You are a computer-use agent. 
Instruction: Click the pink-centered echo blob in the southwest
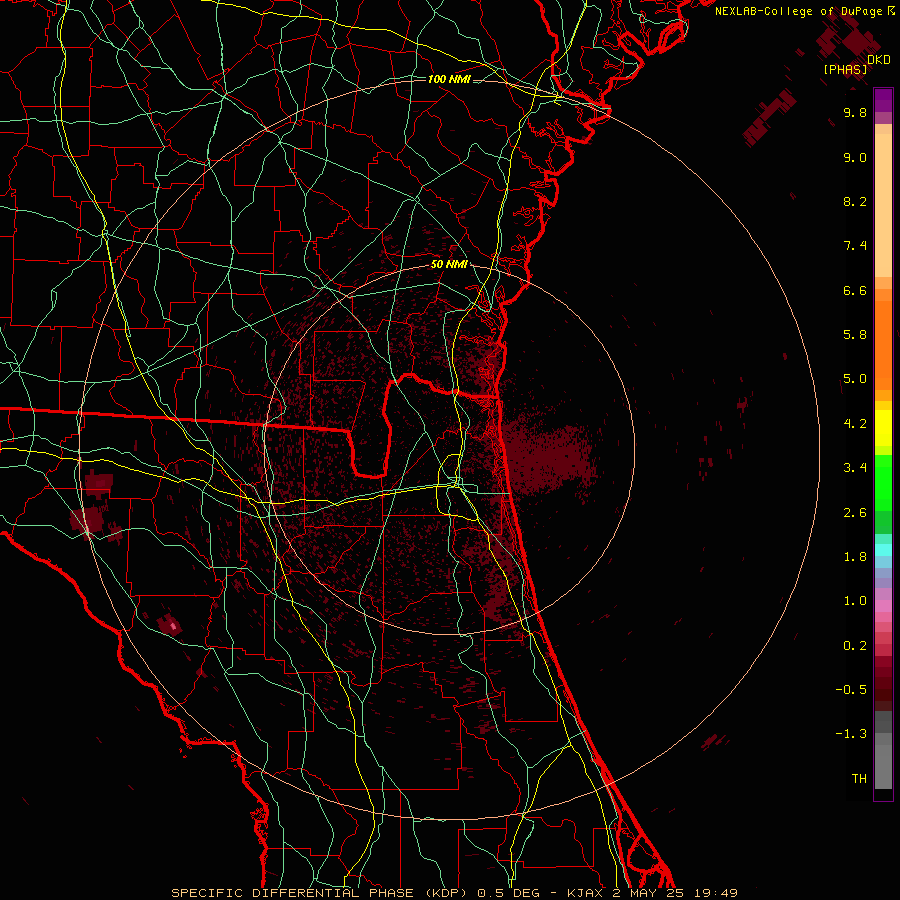[x=170, y=624]
